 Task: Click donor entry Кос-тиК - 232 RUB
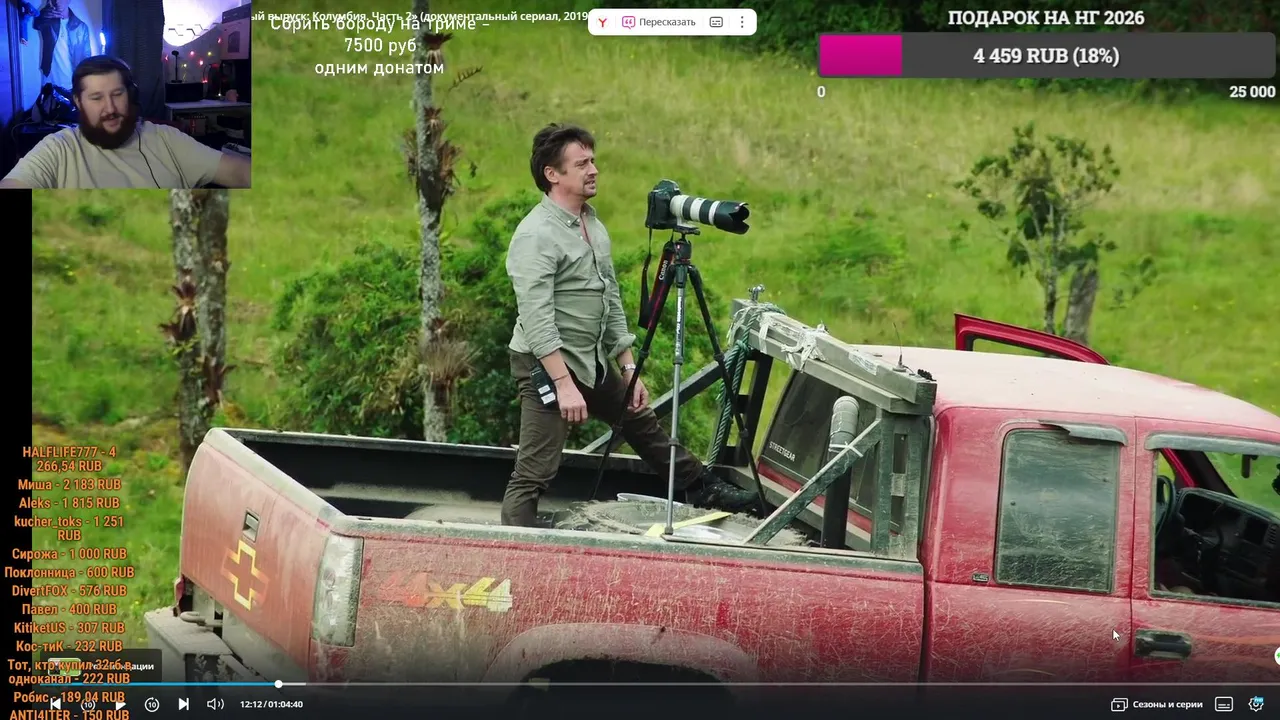pyautogui.click(x=69, y=646)
